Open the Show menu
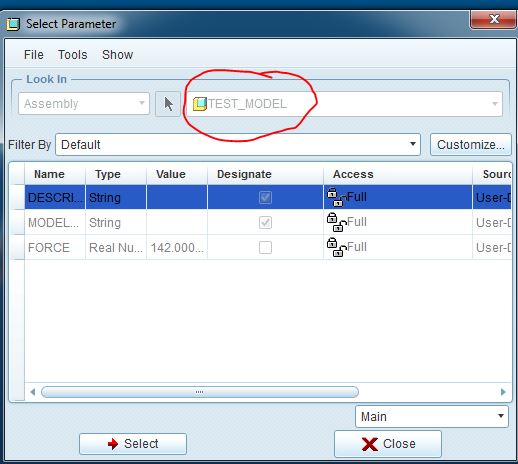This screenshot has width=518, height=464. click(117, 55)
